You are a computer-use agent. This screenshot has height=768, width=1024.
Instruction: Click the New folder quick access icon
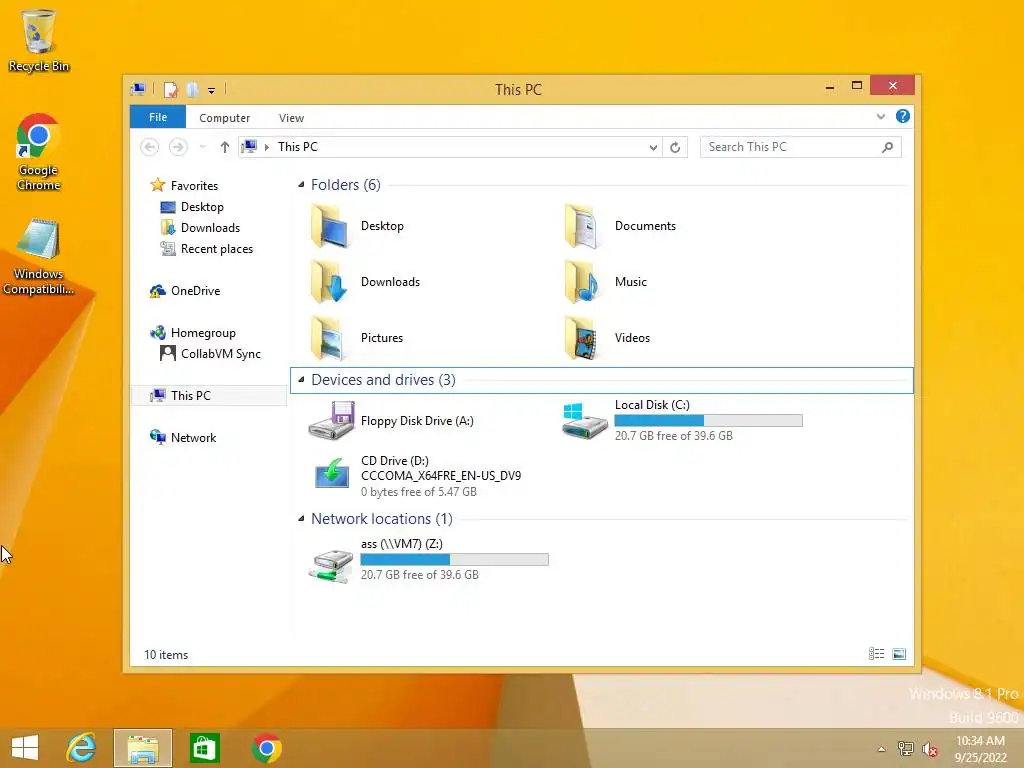pyautogui.click(x=192, y=89)
